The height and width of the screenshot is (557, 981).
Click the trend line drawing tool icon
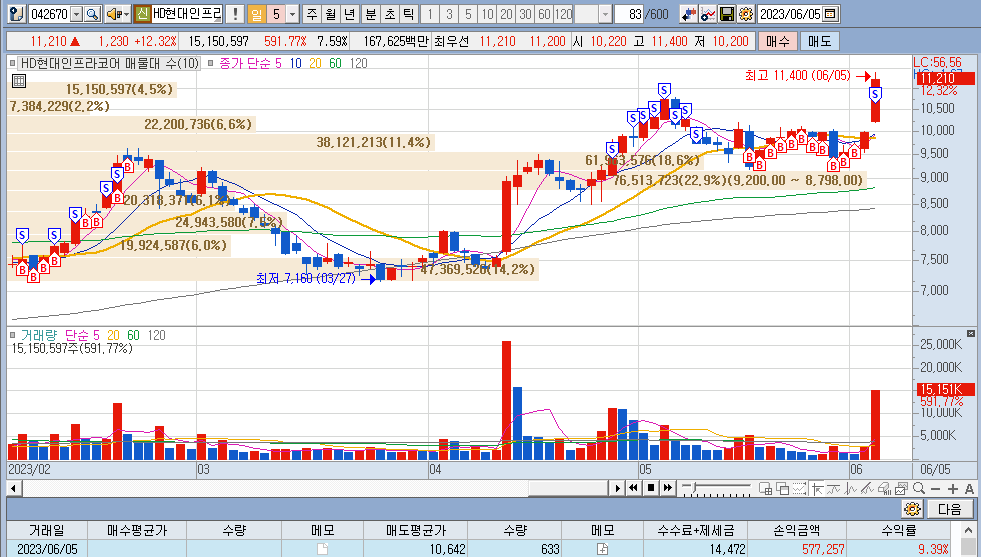867,489
